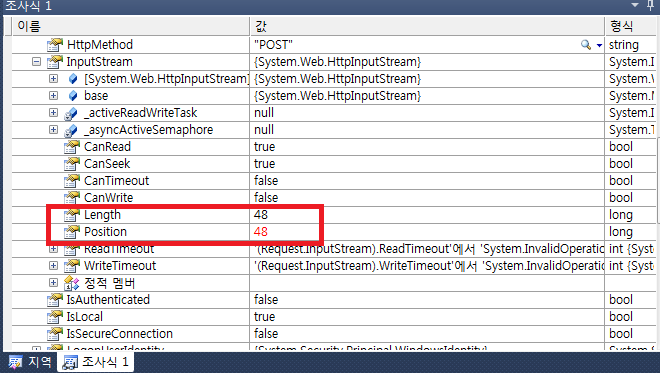Click the IsSecureConnection property icon
The width and height of the screenshot is (660, 373).
[x=55, y=334]
